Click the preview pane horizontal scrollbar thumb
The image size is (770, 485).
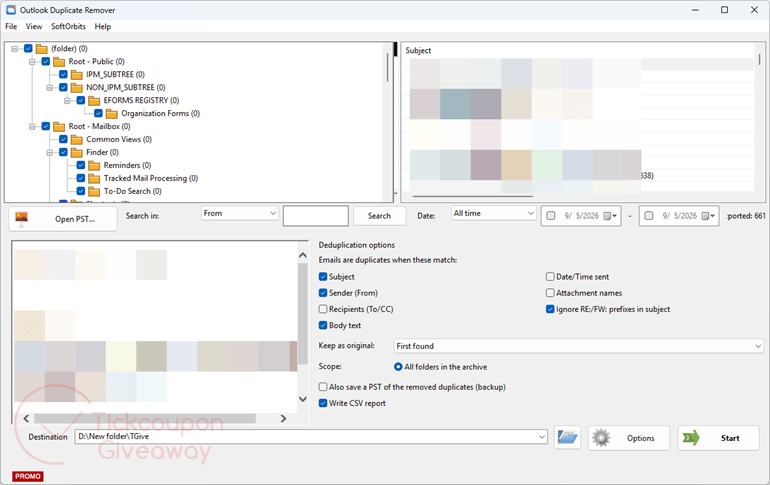point(145,418)
